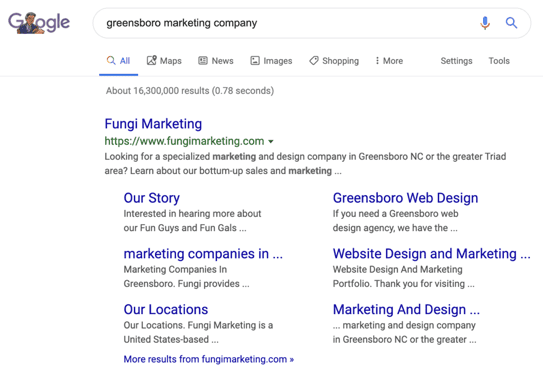Open the search Tools menu

499,61
